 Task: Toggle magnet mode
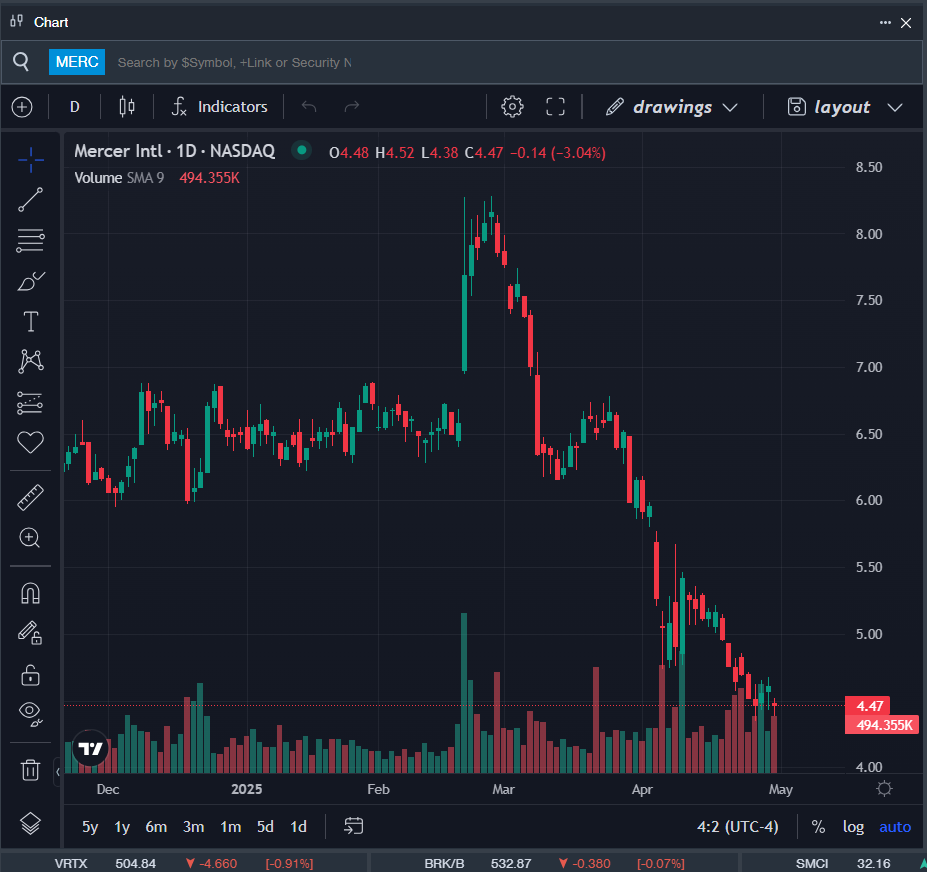coord(31,593)
